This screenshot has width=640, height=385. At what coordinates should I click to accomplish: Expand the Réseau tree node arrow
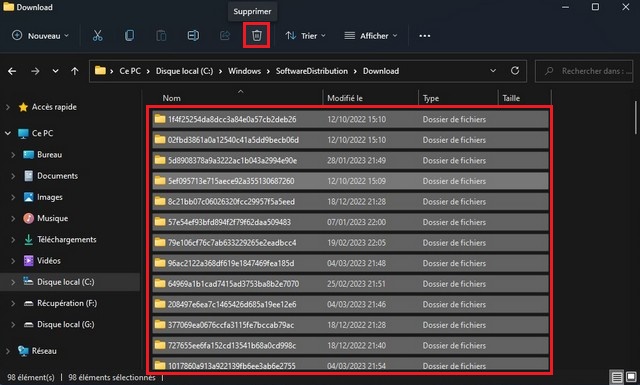8,351
